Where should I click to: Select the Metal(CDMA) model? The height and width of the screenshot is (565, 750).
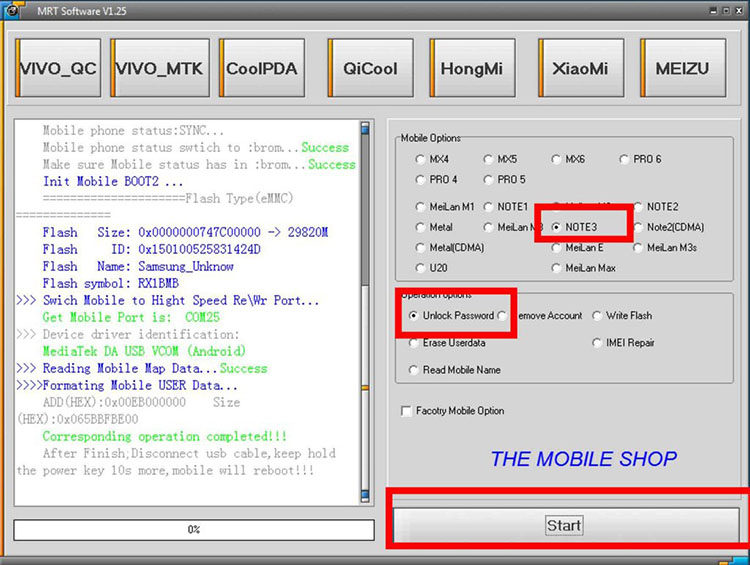(450, 247)
